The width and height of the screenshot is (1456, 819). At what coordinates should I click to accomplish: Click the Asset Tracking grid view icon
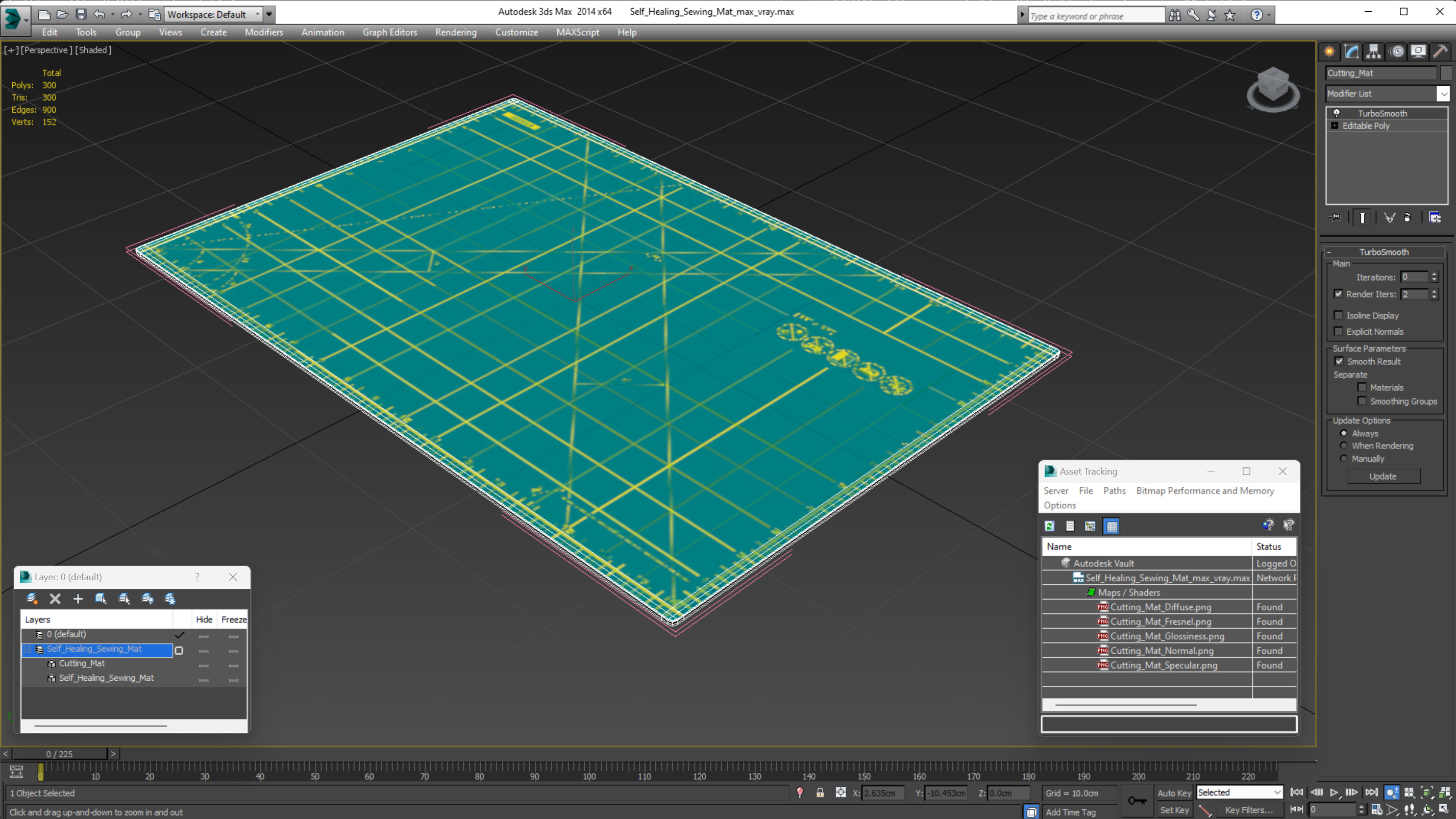click(x=1111, y=525)
